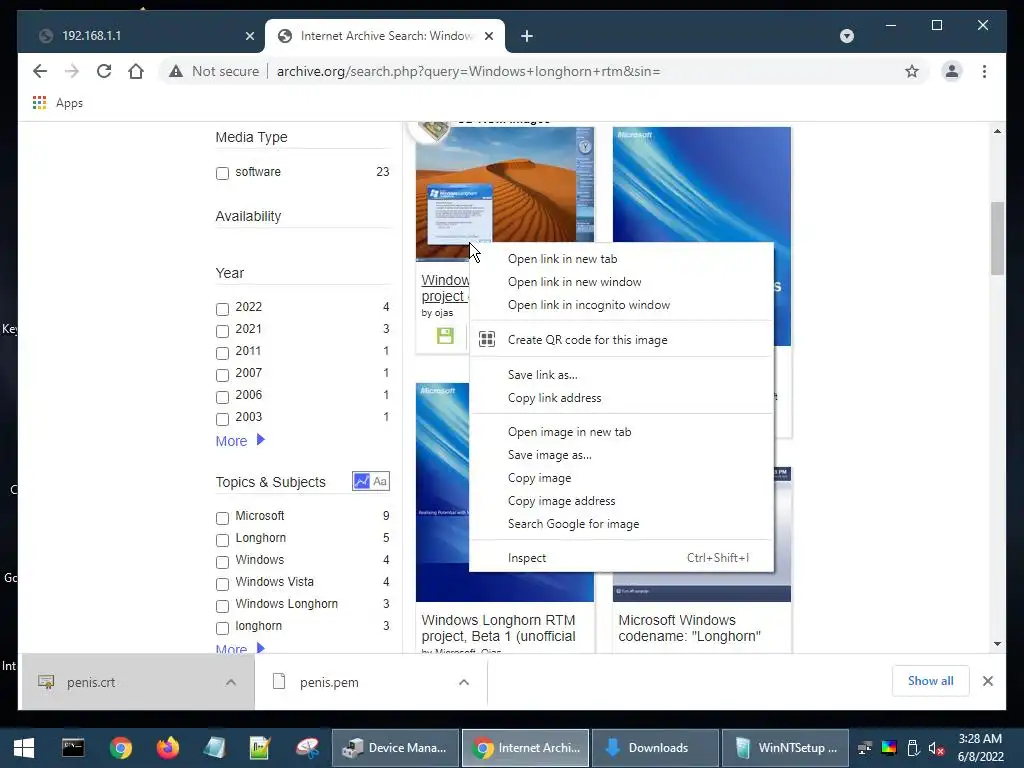Check the 2022 year filter
Screen dimensions: 1024x768
click(222, 309)
